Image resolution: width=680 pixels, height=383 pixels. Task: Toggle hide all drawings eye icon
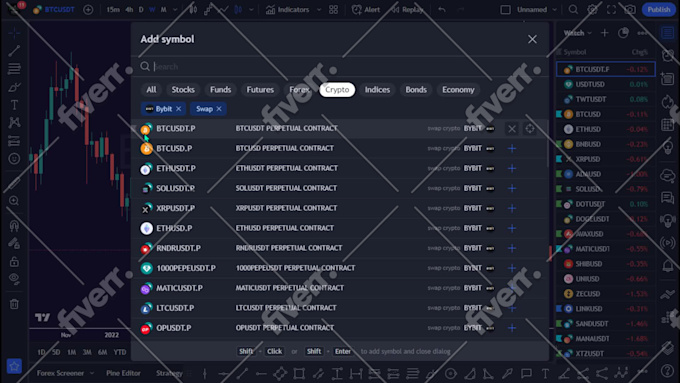point(14,279)
